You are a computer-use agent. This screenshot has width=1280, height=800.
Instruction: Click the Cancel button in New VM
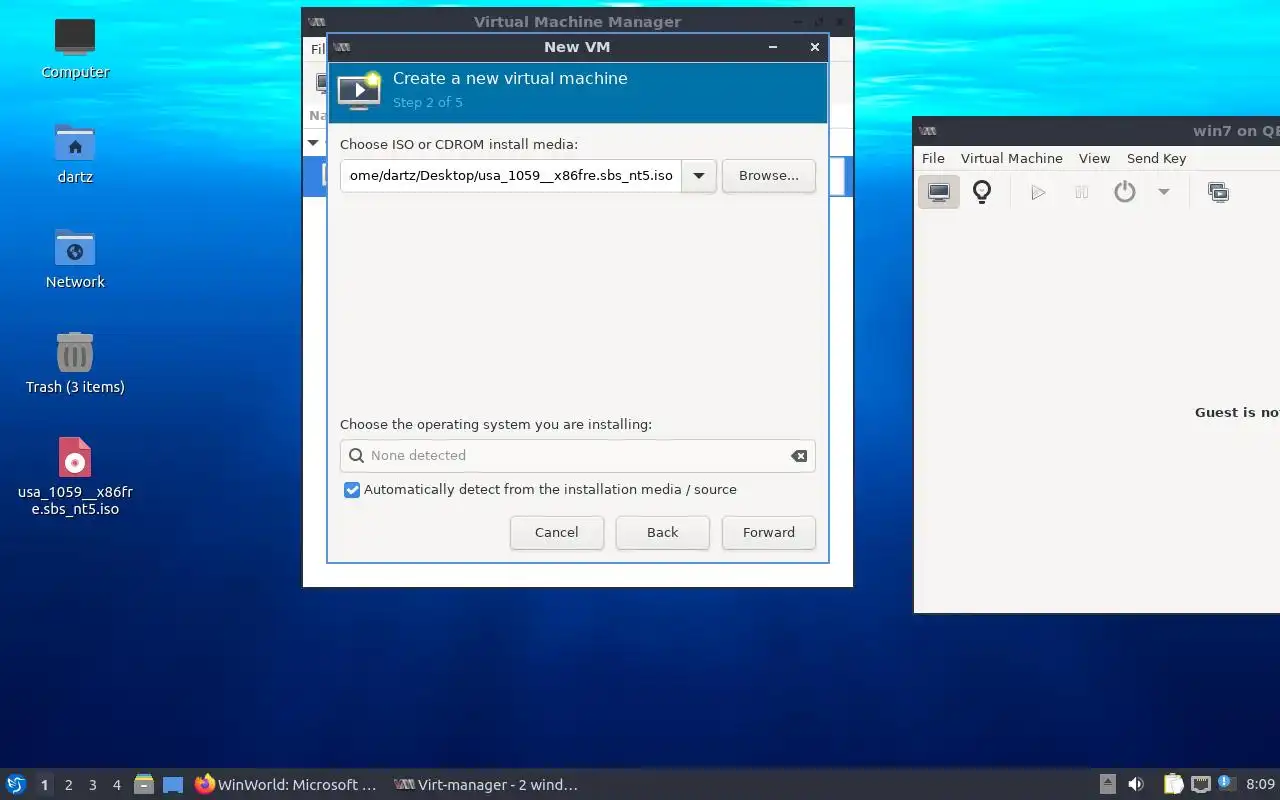click(557, 533)
